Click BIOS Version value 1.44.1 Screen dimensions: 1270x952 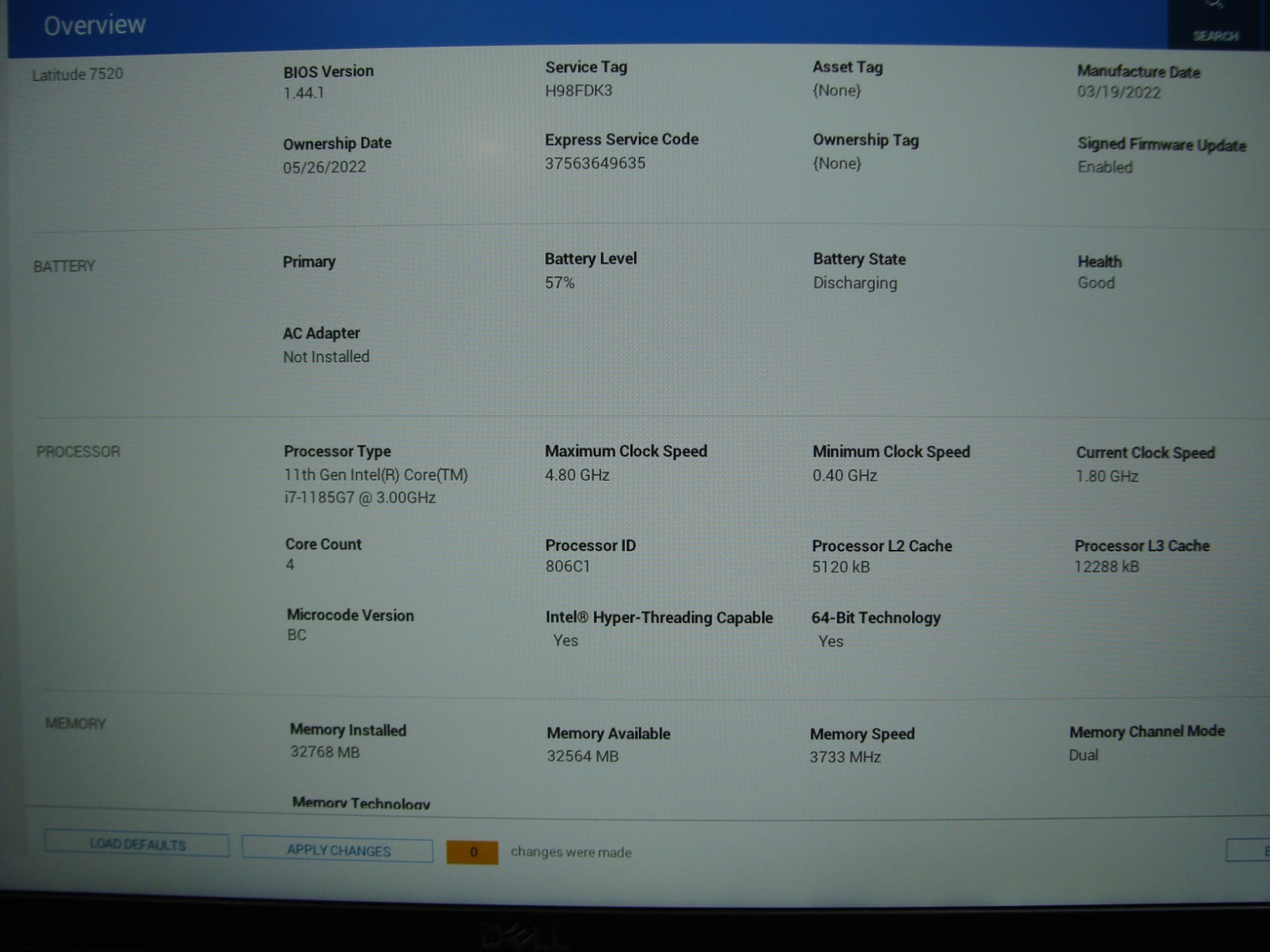[303, 93]
